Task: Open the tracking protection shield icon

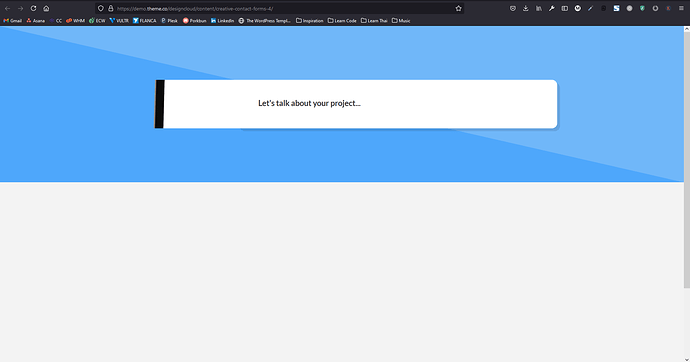Action: point(101,8)
